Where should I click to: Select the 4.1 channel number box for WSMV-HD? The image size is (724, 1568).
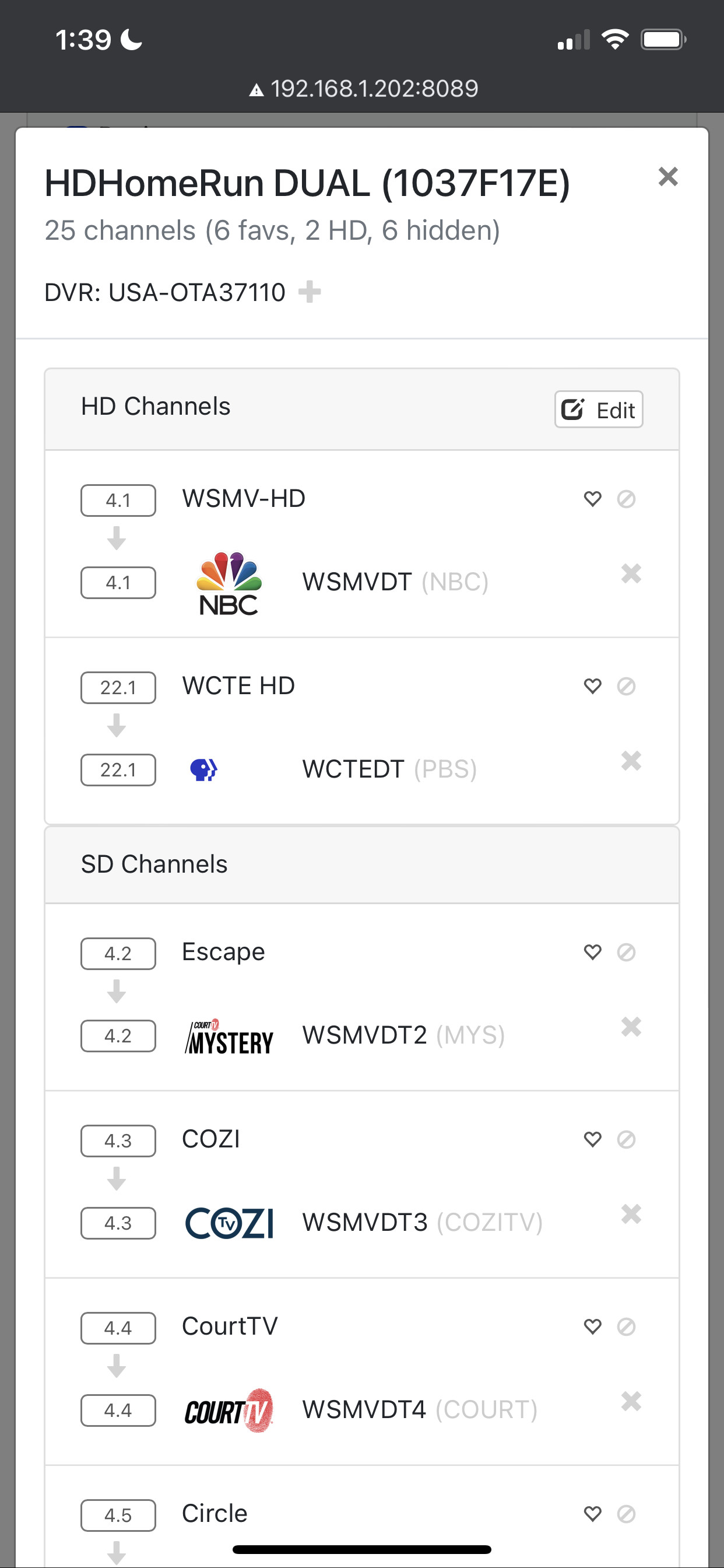point(118,501)
